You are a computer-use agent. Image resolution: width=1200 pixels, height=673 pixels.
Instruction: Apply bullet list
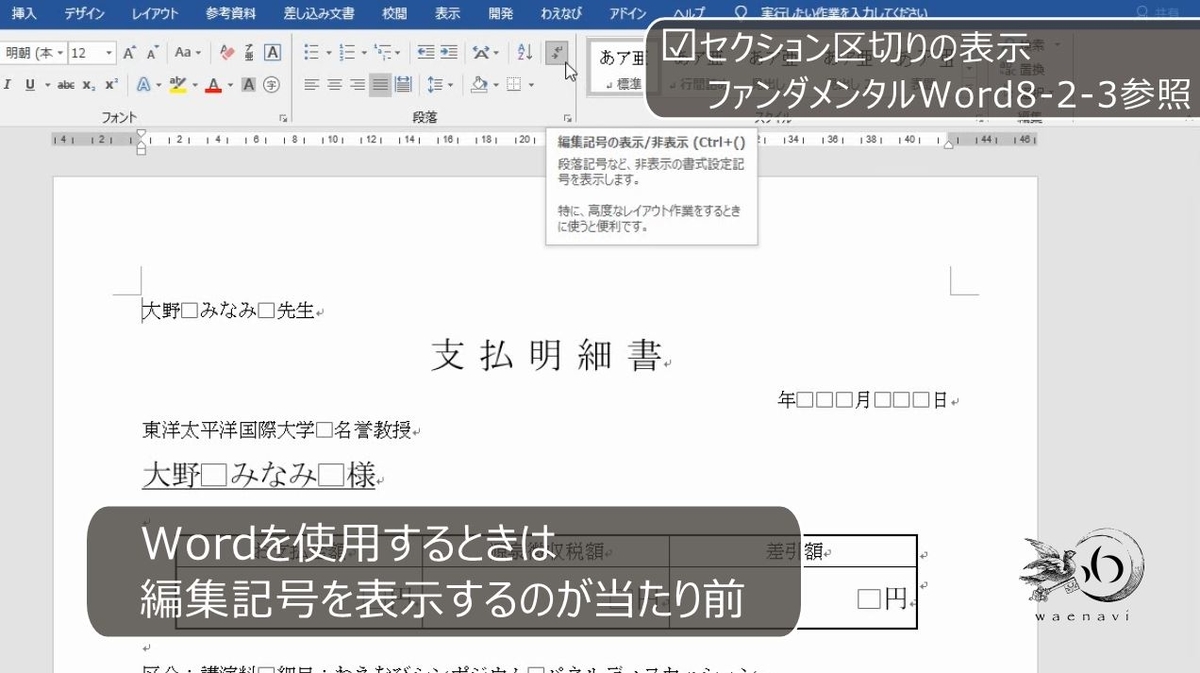311,53
